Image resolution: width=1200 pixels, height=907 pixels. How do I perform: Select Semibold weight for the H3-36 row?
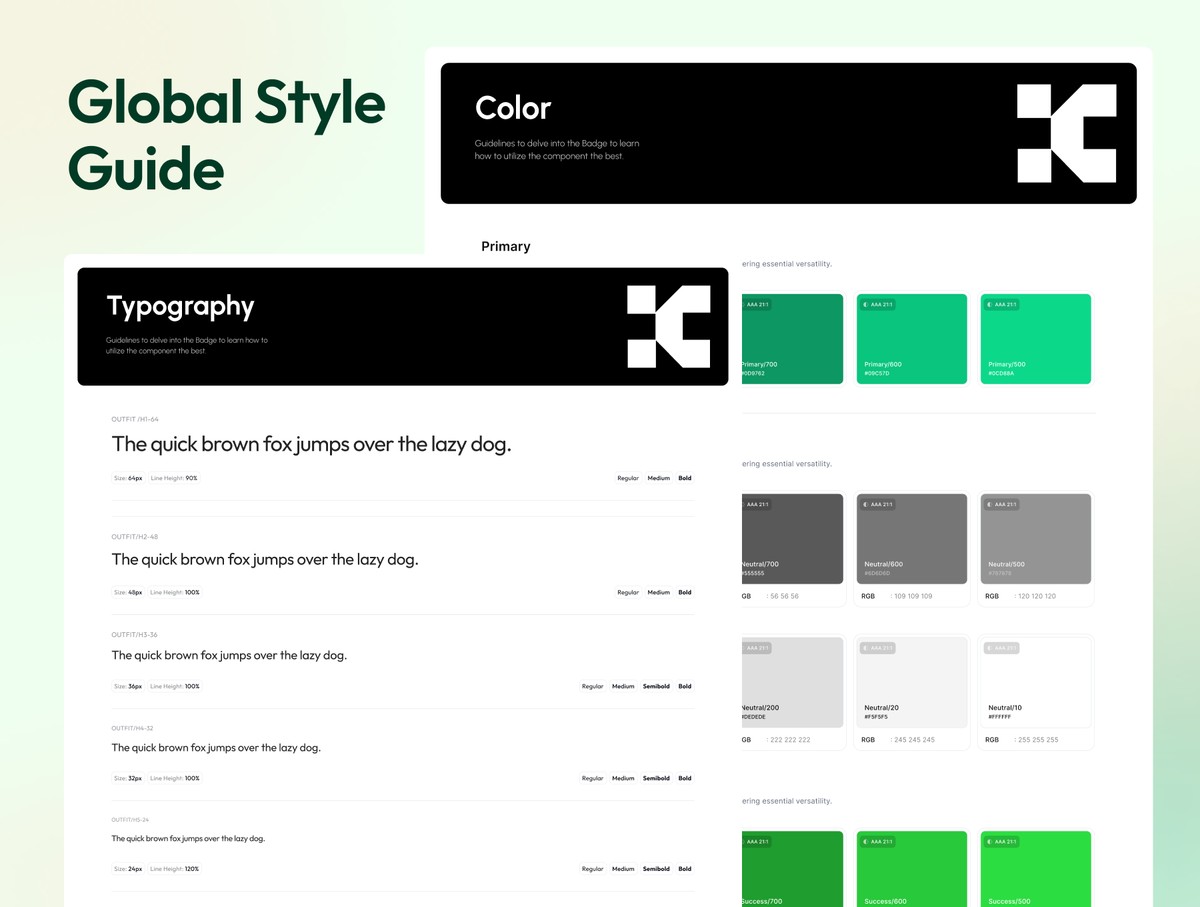(656, 687)
